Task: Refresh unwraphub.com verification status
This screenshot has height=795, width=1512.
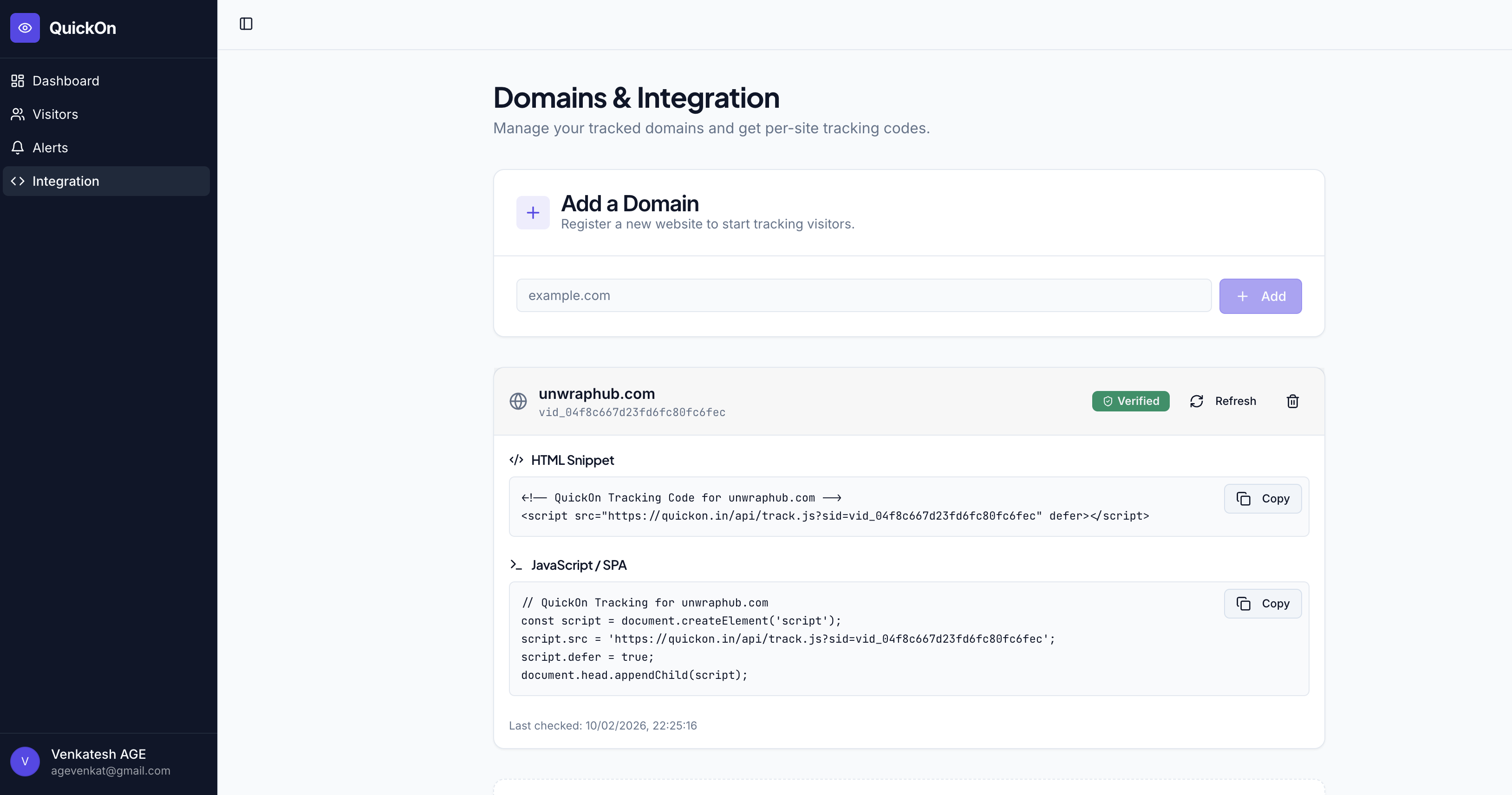Action: click(1223, 402)
